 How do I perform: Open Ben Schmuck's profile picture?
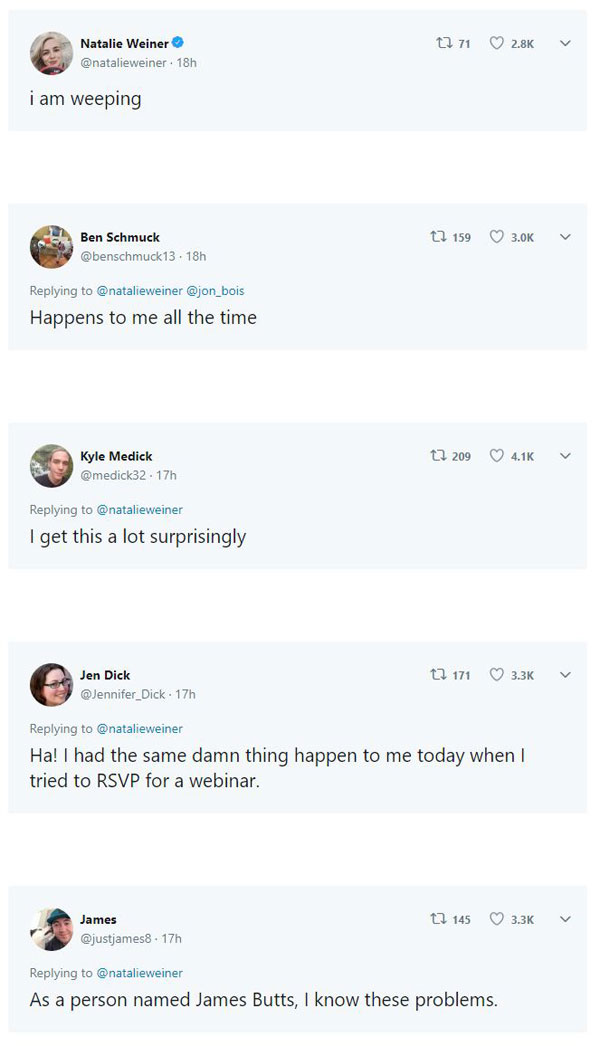(51, 247)
